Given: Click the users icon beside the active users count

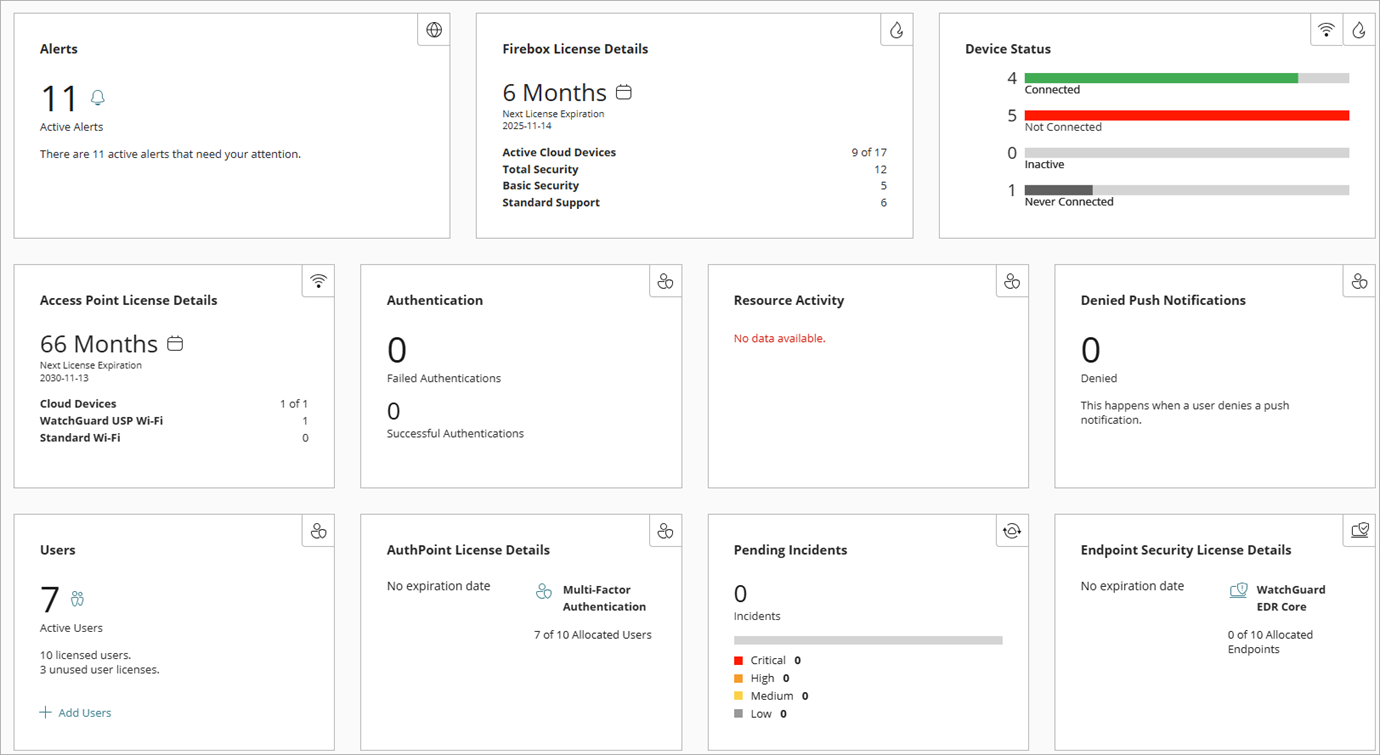Looking at the screenshot, I should (76, 597).
